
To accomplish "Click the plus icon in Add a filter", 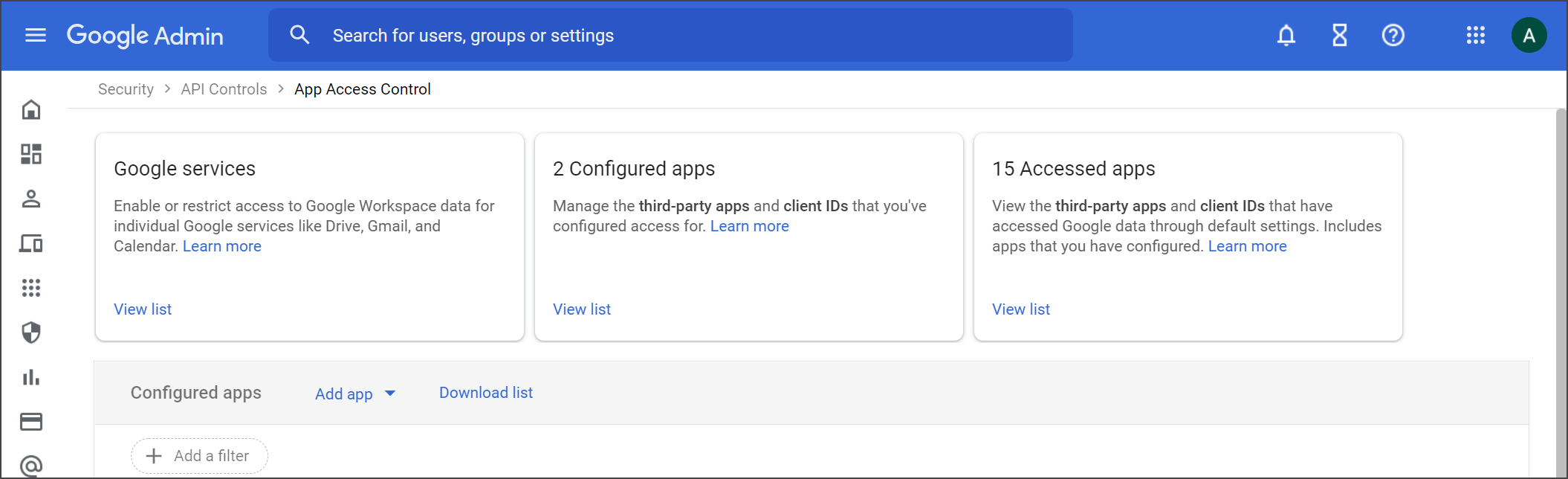I will click(x=154, y=456).
